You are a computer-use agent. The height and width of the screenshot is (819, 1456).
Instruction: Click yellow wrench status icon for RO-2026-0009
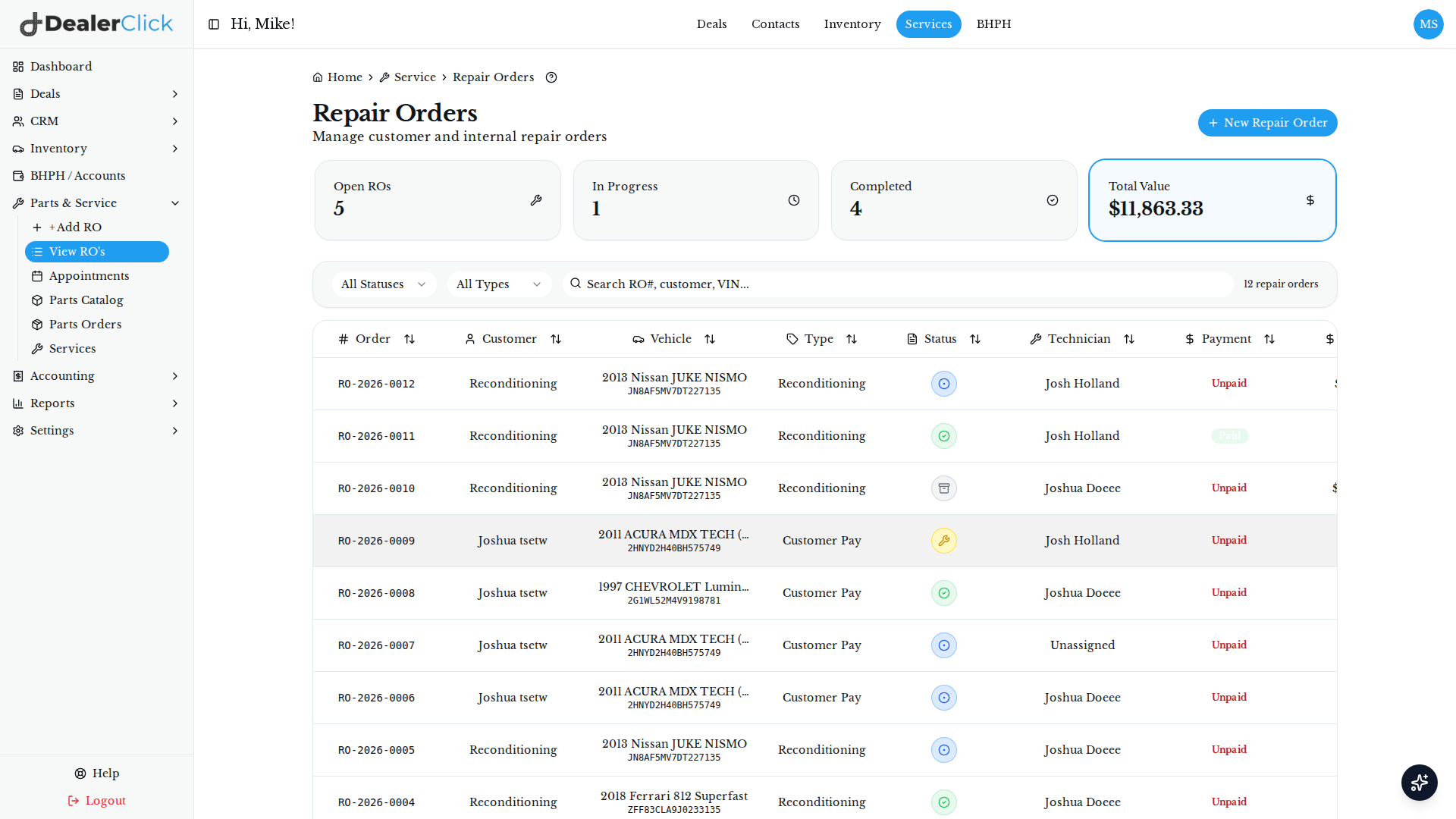[x=944, y=541]
